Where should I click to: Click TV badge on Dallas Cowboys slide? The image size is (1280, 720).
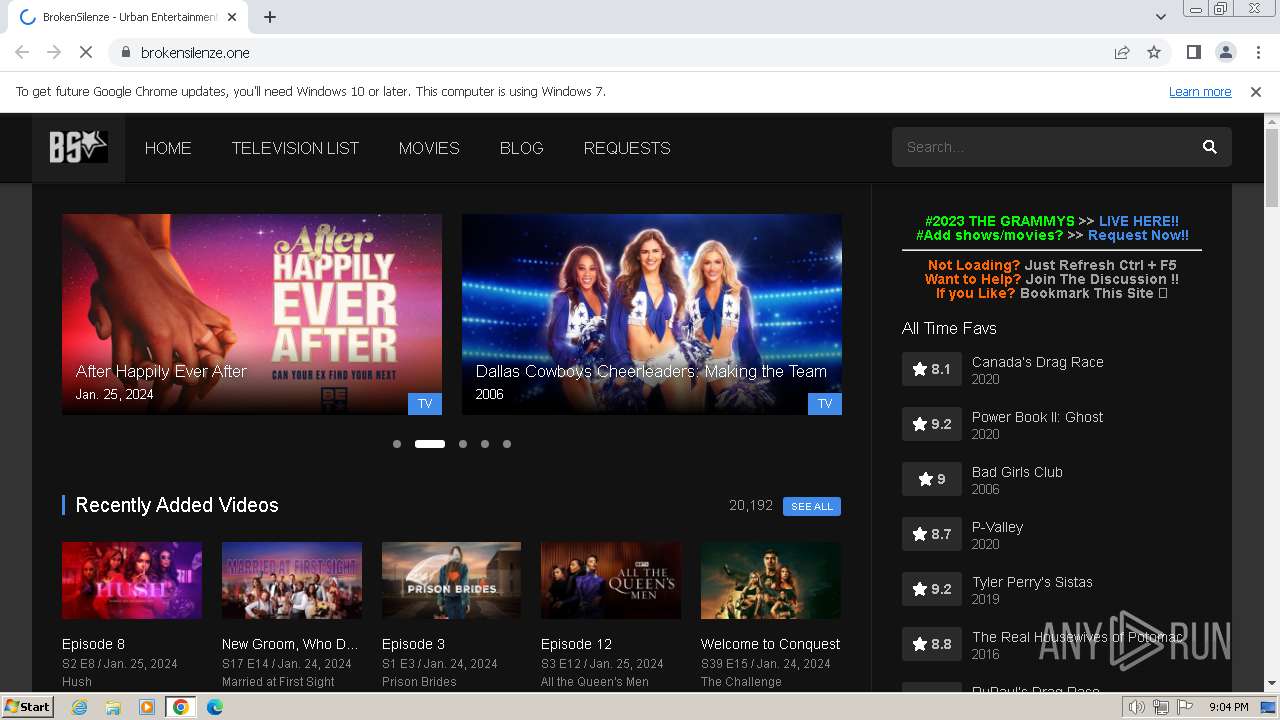click(825, 403)
